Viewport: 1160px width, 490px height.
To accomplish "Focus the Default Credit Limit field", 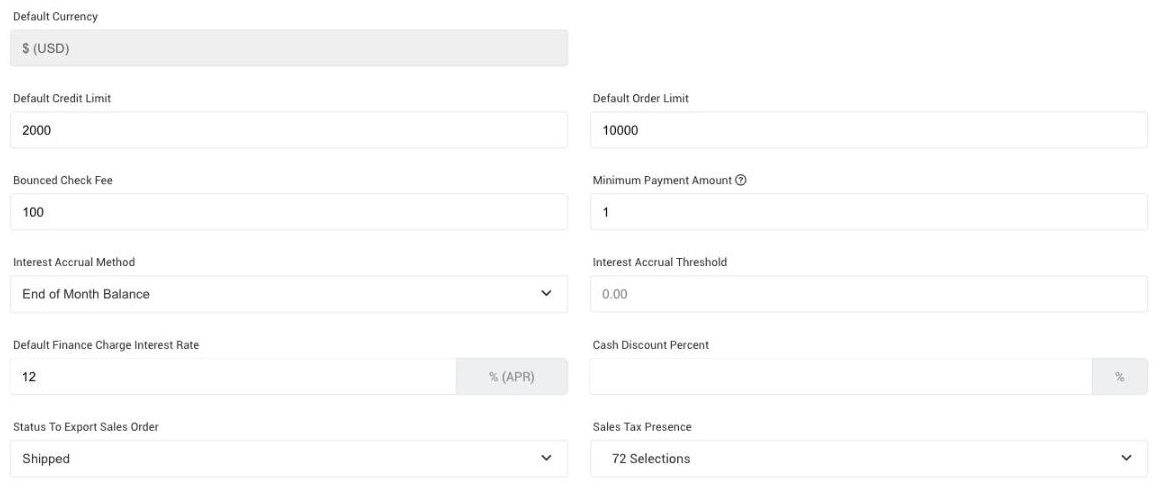I will [289, 130].
